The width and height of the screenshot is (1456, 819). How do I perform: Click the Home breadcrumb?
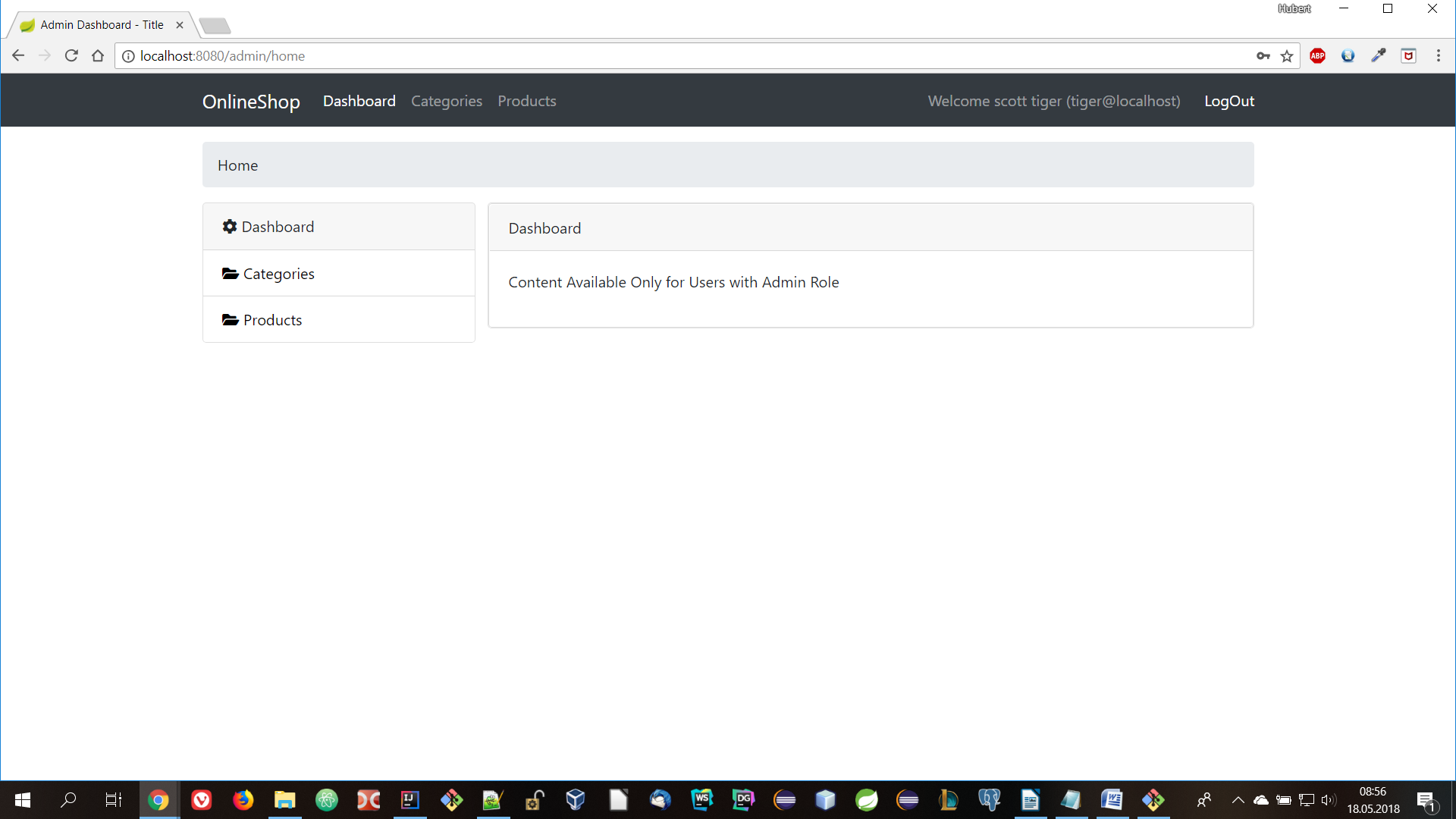click(x=237, y=165)
